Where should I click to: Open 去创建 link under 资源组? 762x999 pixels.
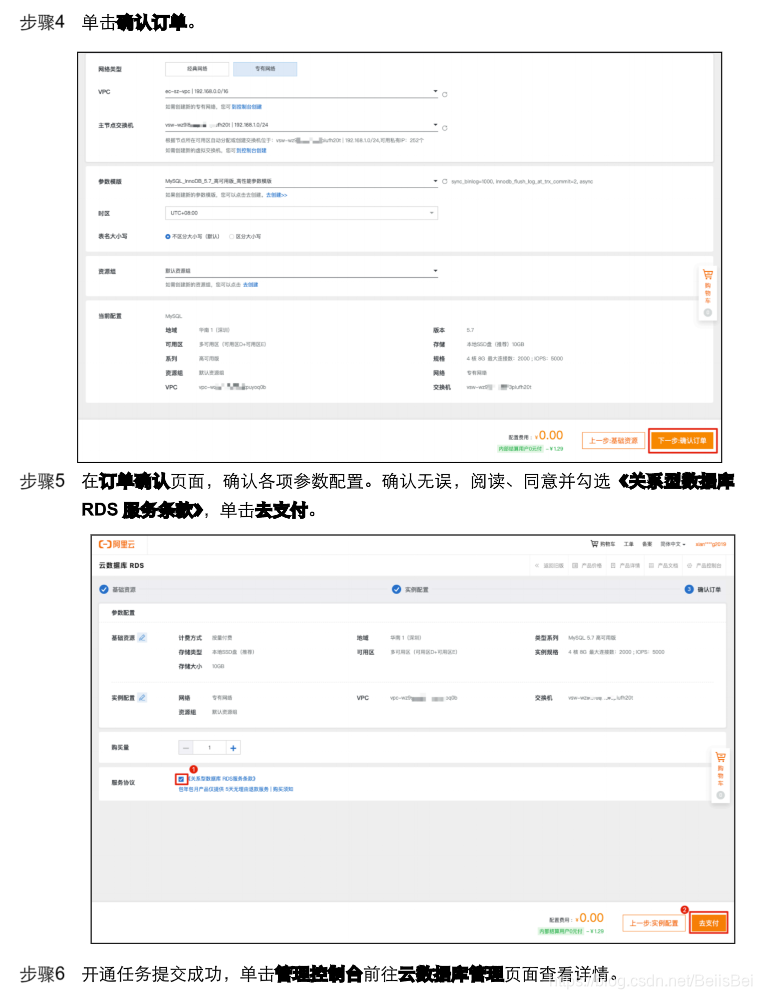click(x=250, y=285)
